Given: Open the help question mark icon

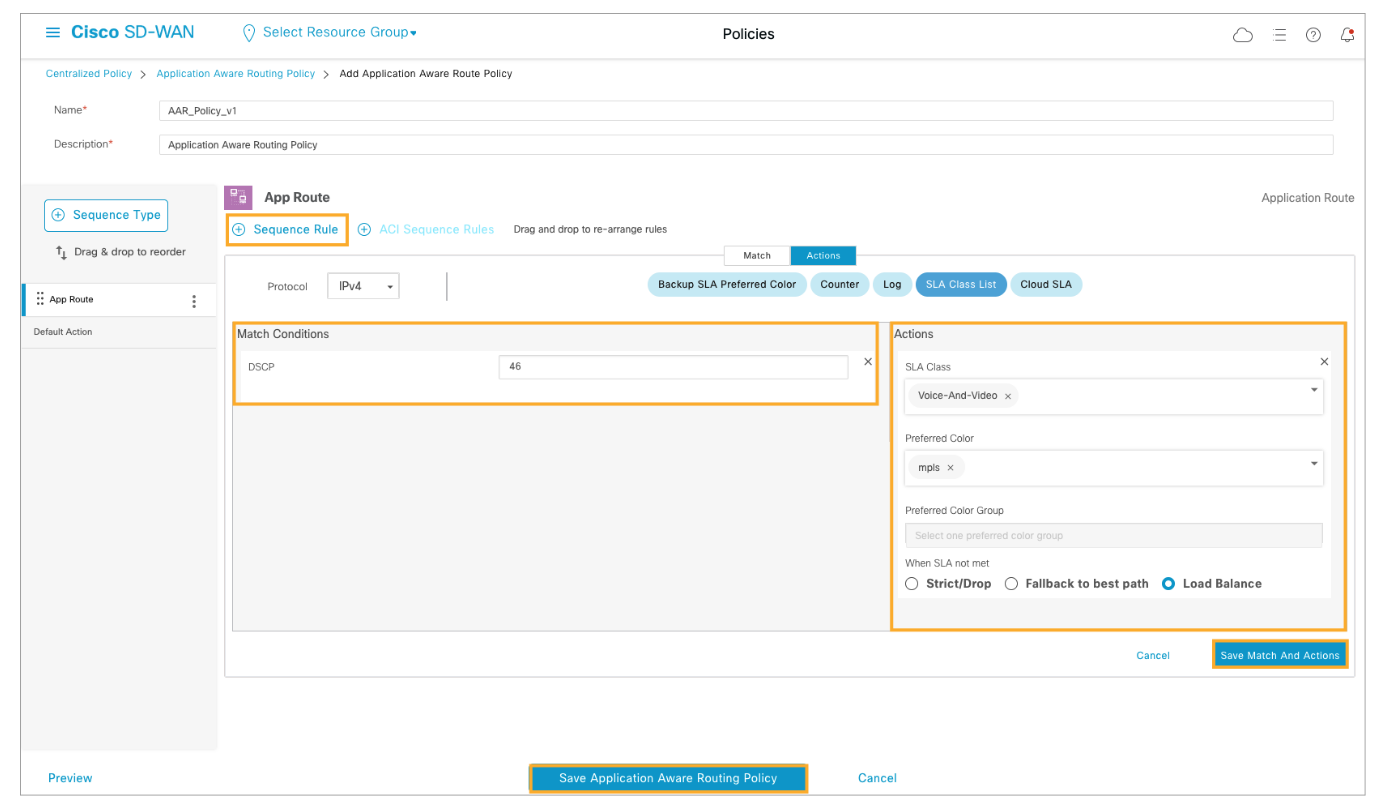Looking at the screenshot, I should (1313, 35).
